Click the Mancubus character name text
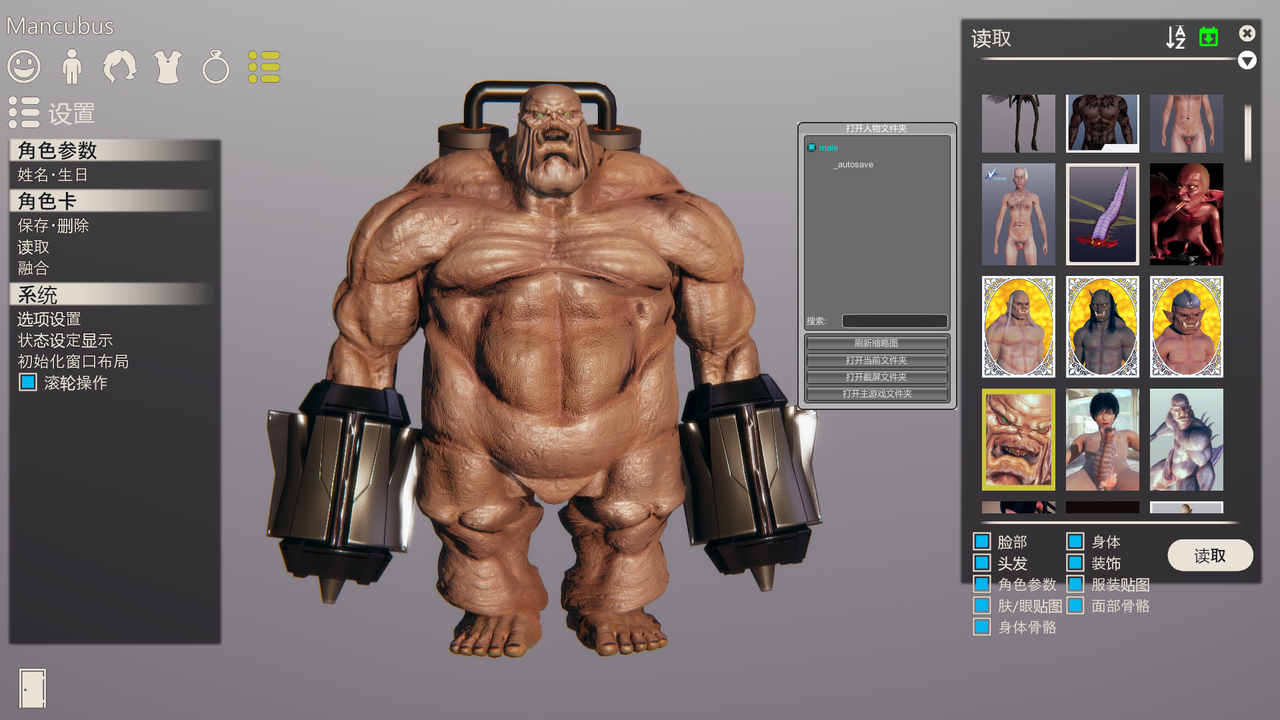Image resolution: width=1280 pixels, height=720 pixels. click(x=60, y=26)
